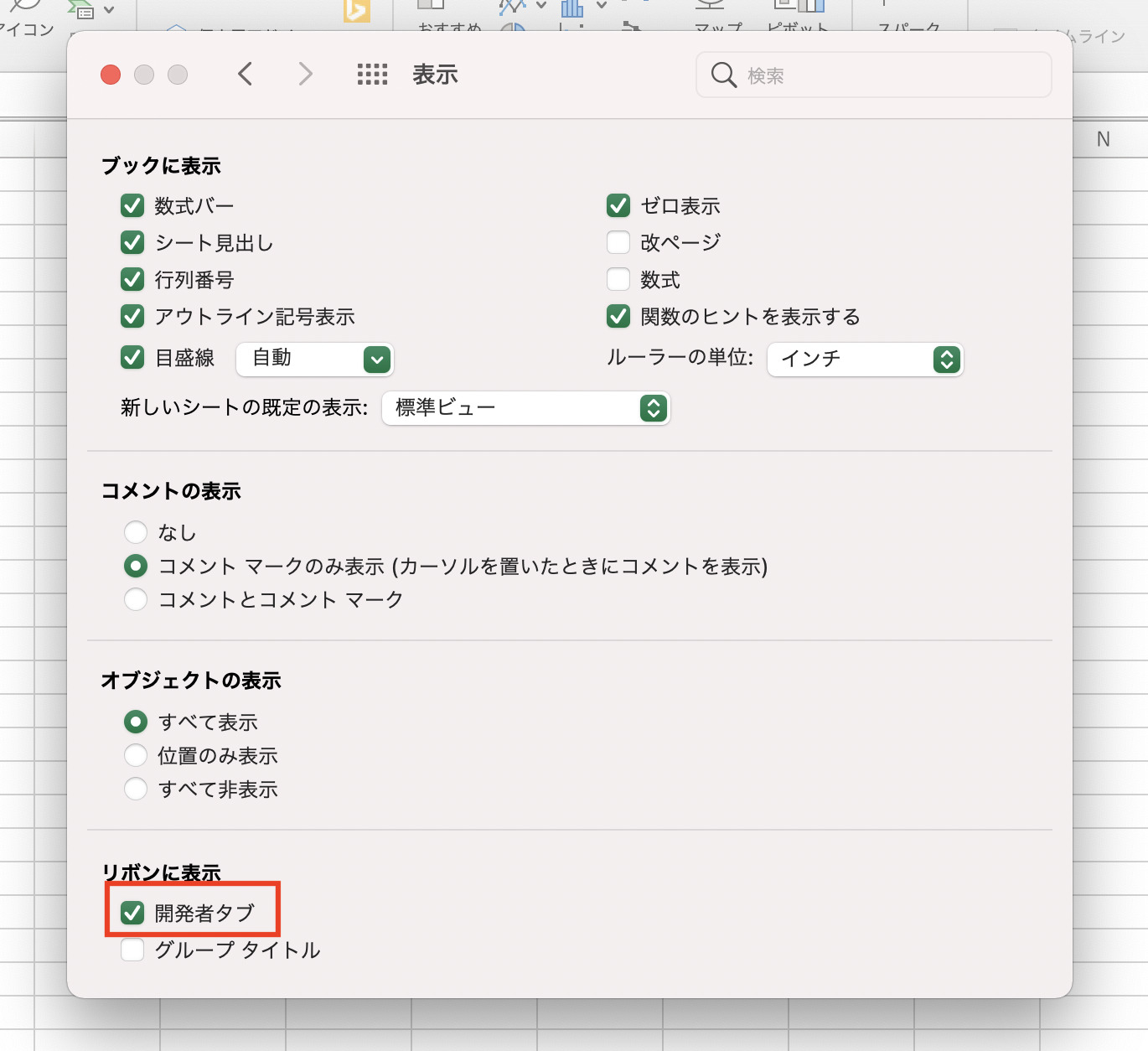Enable the 数式 display checkbox
This screenshot has width=1148, height=1051.
[618, 279]
